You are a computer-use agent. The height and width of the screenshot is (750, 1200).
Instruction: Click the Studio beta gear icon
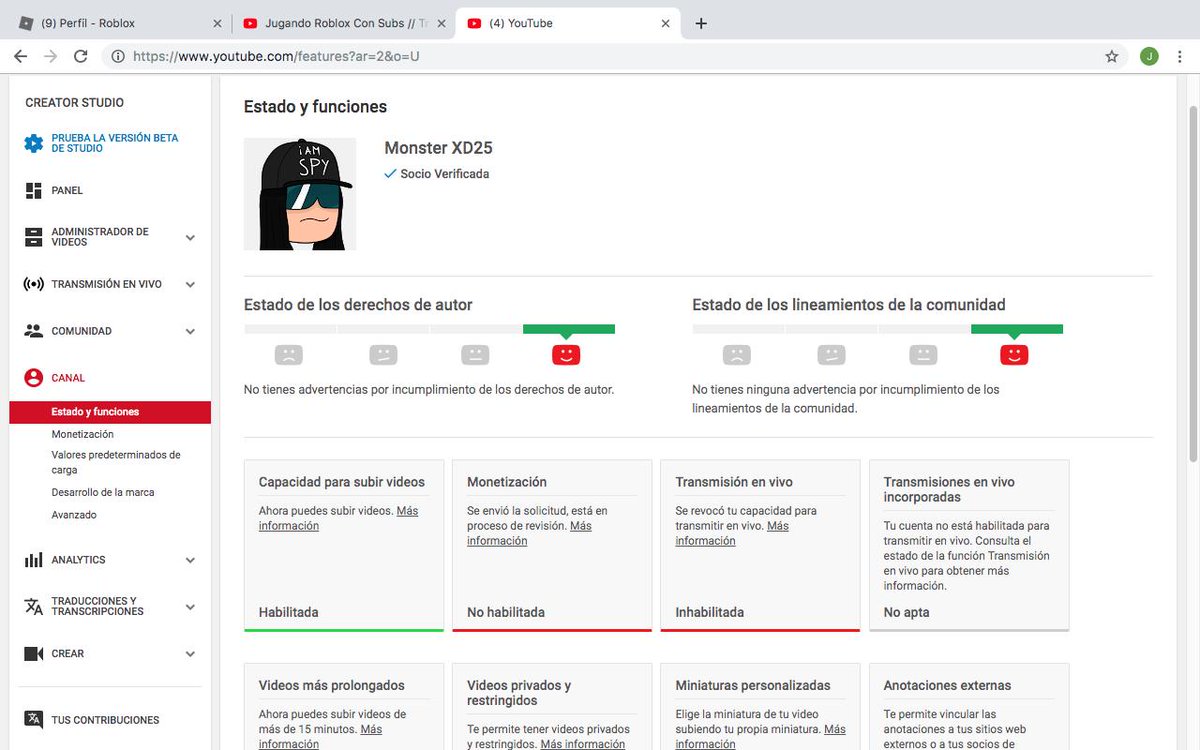tap(34, 143)
